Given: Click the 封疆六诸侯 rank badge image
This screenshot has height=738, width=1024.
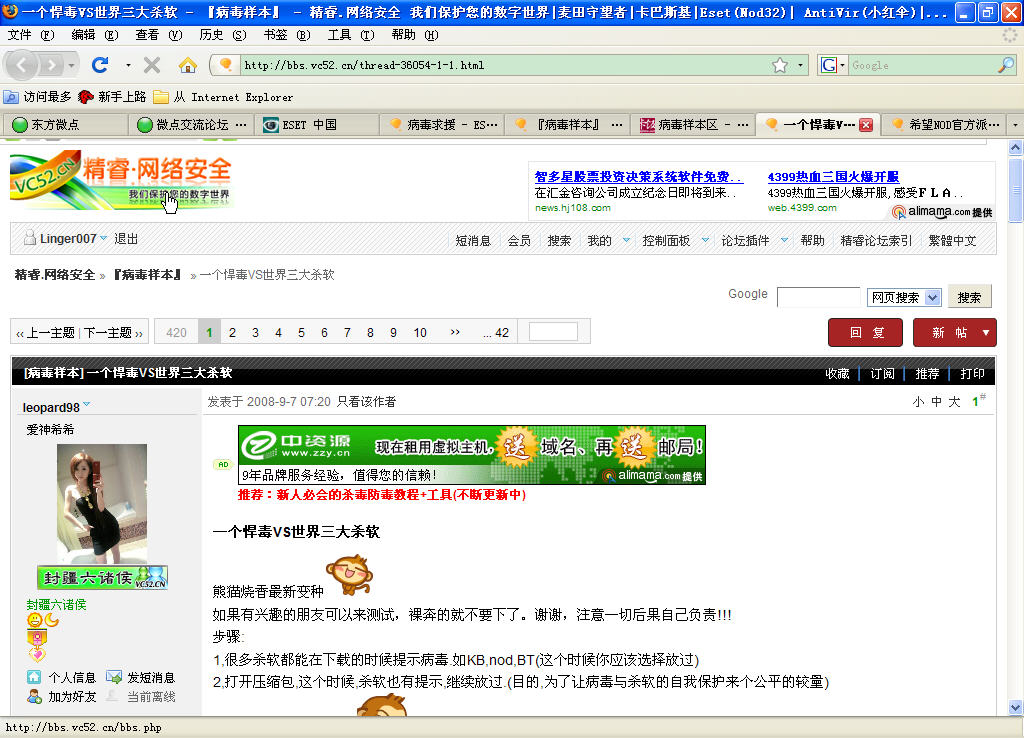Looking at the screenshot, I should tap(103, 577).
